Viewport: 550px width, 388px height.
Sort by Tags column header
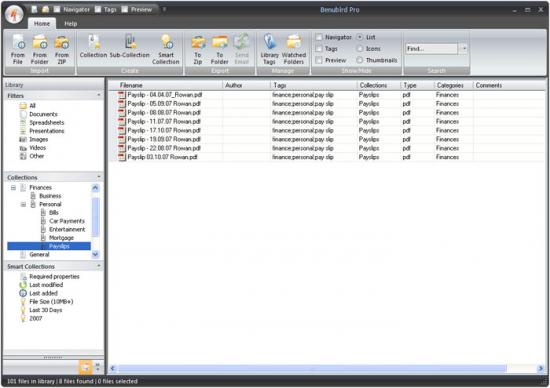(314, 85)
